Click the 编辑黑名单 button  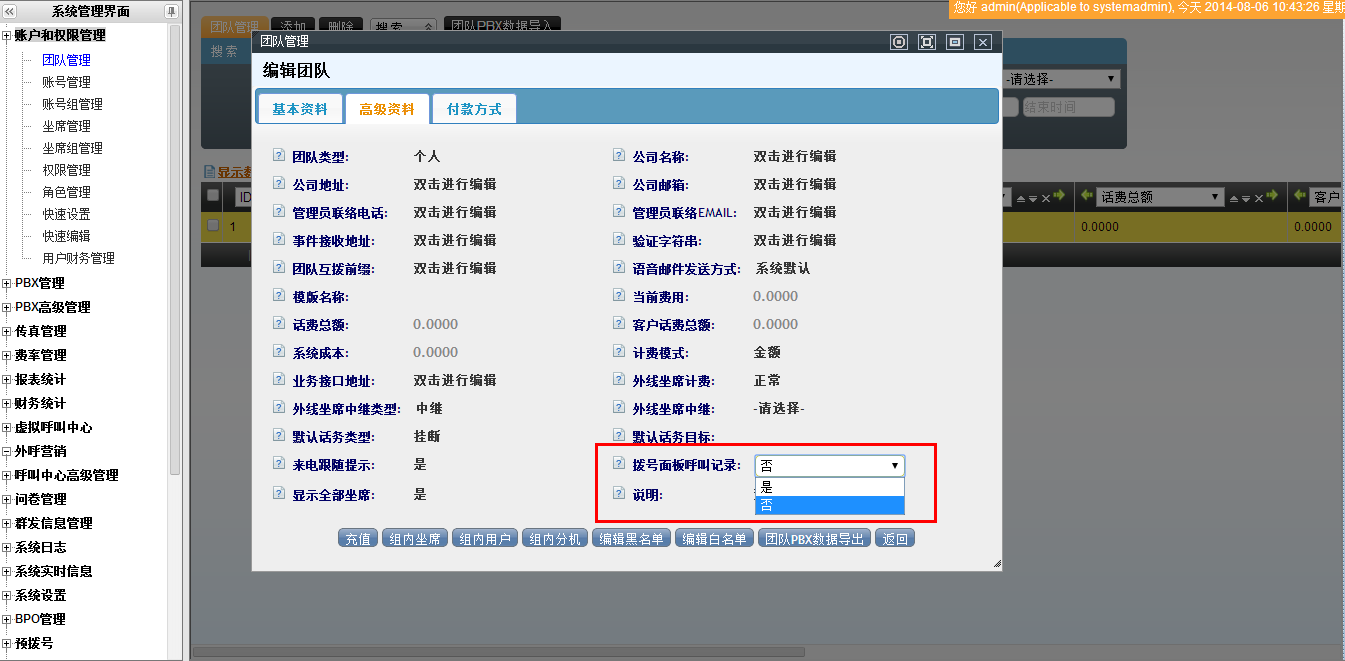pos(631,539)
